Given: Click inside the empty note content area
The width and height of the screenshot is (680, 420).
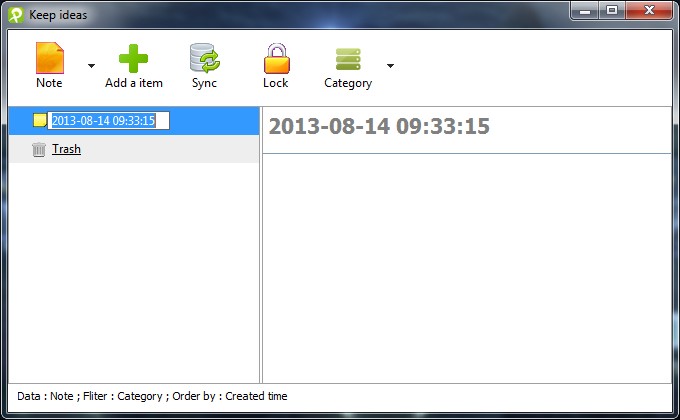Looking at the screenshot, I should (x=467, y=268).
